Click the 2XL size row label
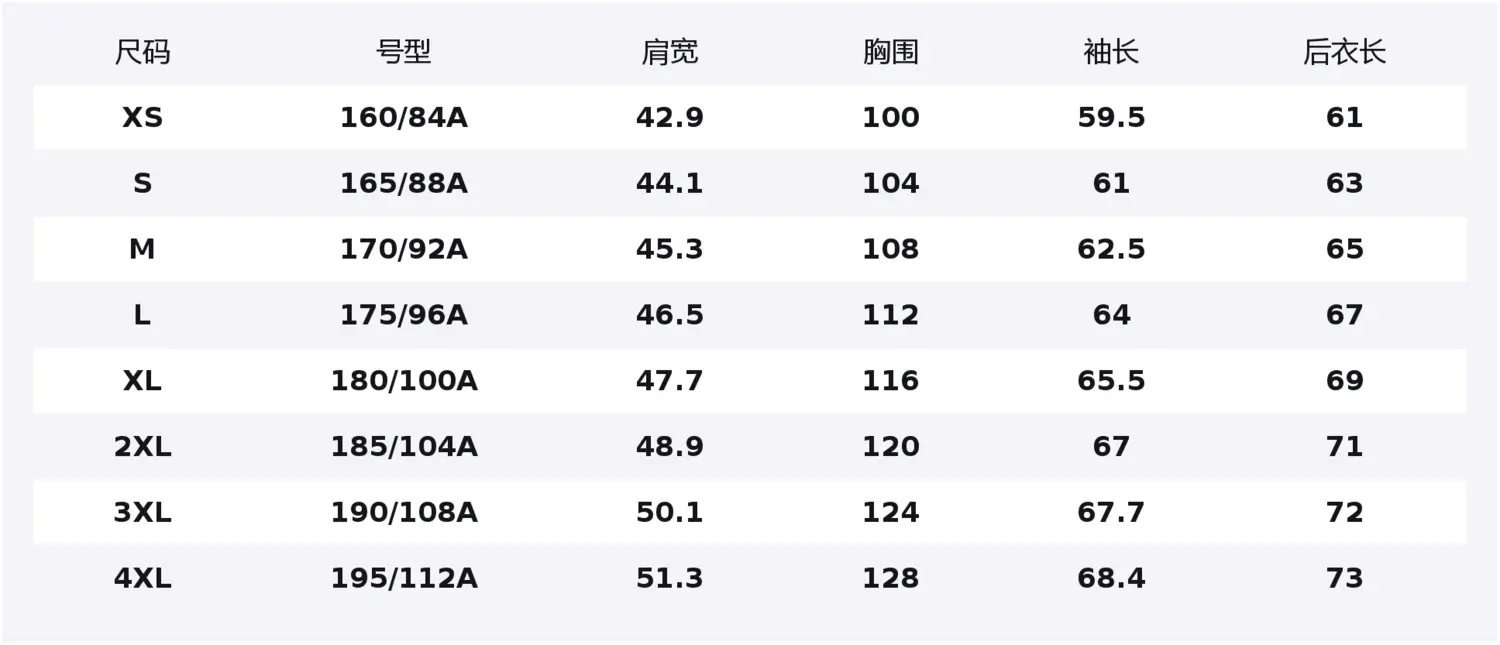The height and width of the screenshot is (645, 1500). (x=142, y=447)
